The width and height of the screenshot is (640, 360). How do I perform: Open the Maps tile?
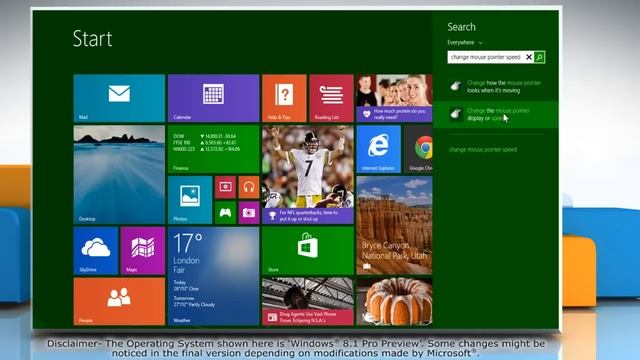click(143, 251)
